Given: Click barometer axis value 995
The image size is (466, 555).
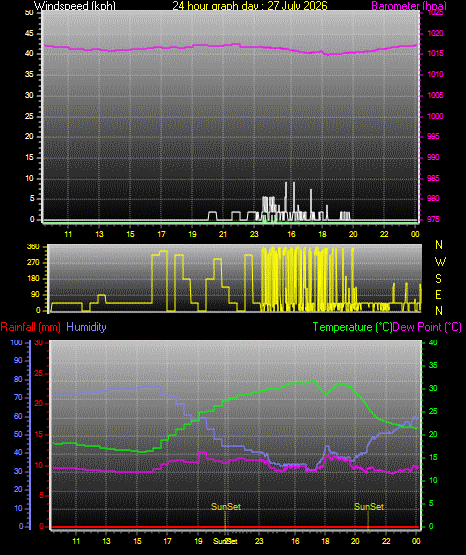Looking at the screenshot, I should (x=433, y=136).
